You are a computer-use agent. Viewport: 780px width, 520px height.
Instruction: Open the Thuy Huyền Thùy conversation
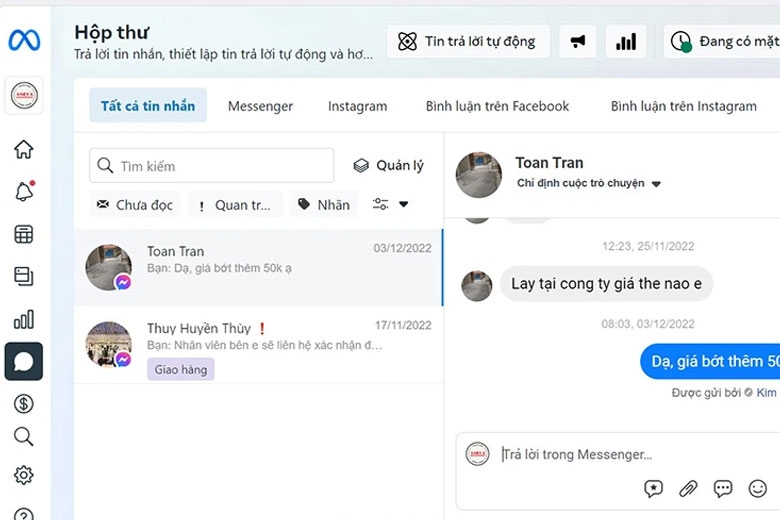point(258,345)
